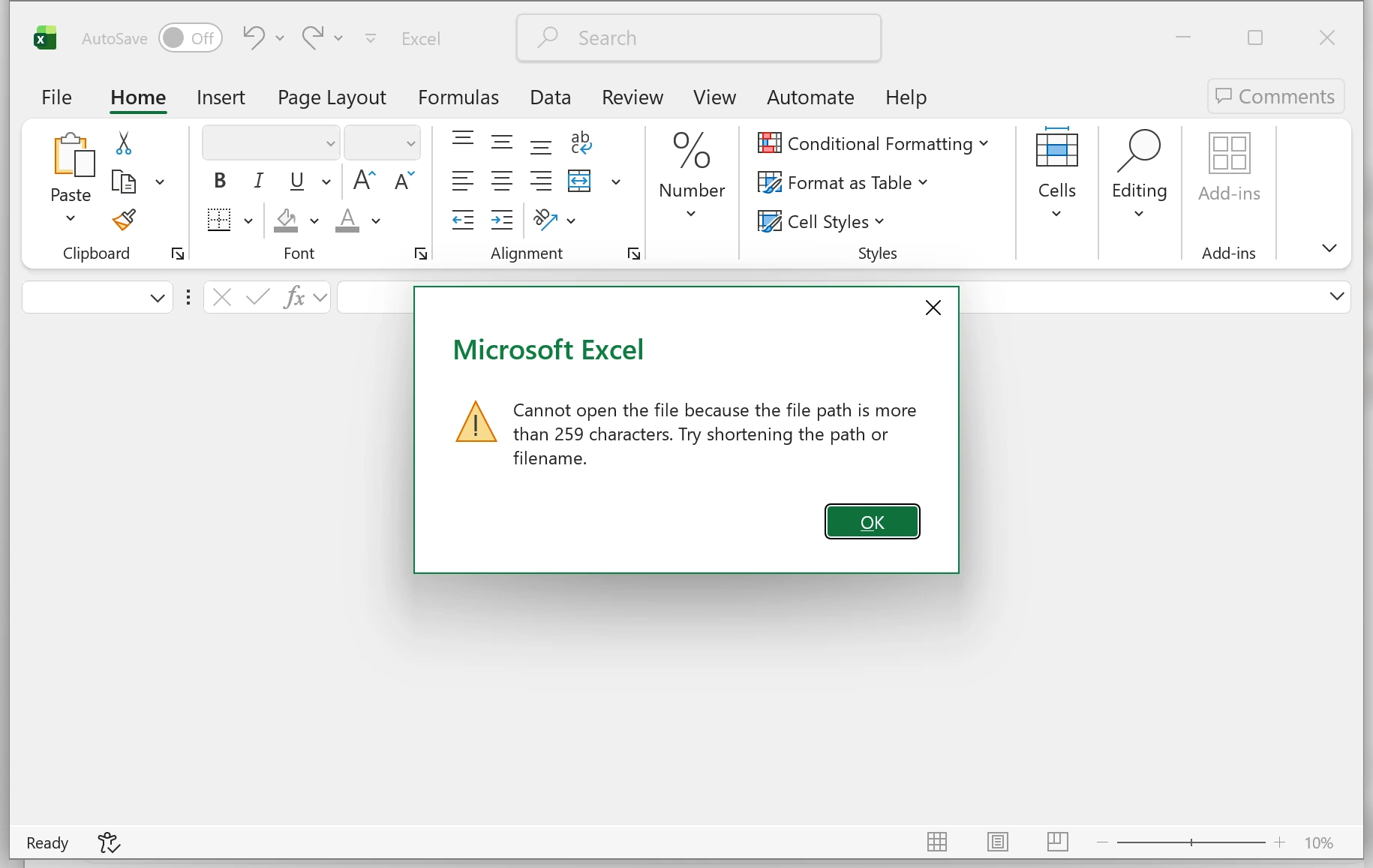Open the Data ribbon tab
Viewport: 1373px width, 868px height.
[x=551, y=98]
